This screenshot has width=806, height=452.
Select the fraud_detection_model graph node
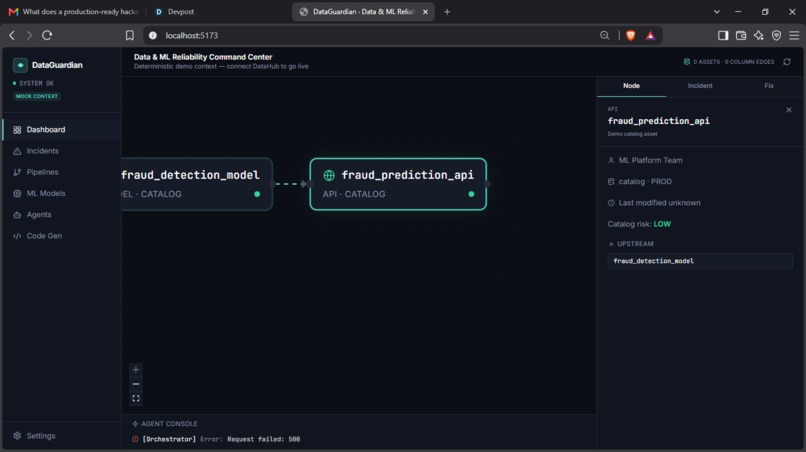[197, 184]
